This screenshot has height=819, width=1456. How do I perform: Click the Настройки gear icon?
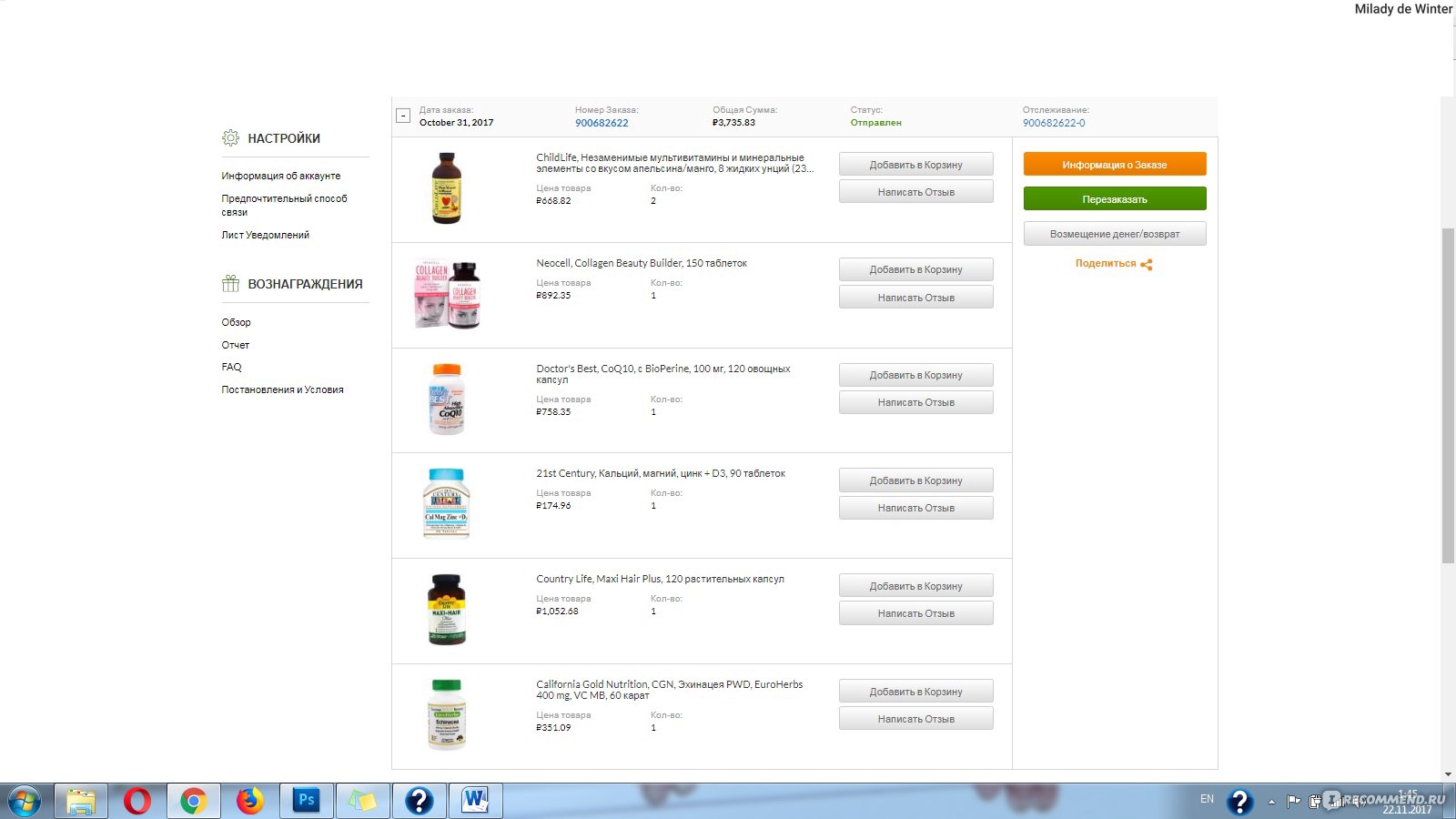pos(230,138)
